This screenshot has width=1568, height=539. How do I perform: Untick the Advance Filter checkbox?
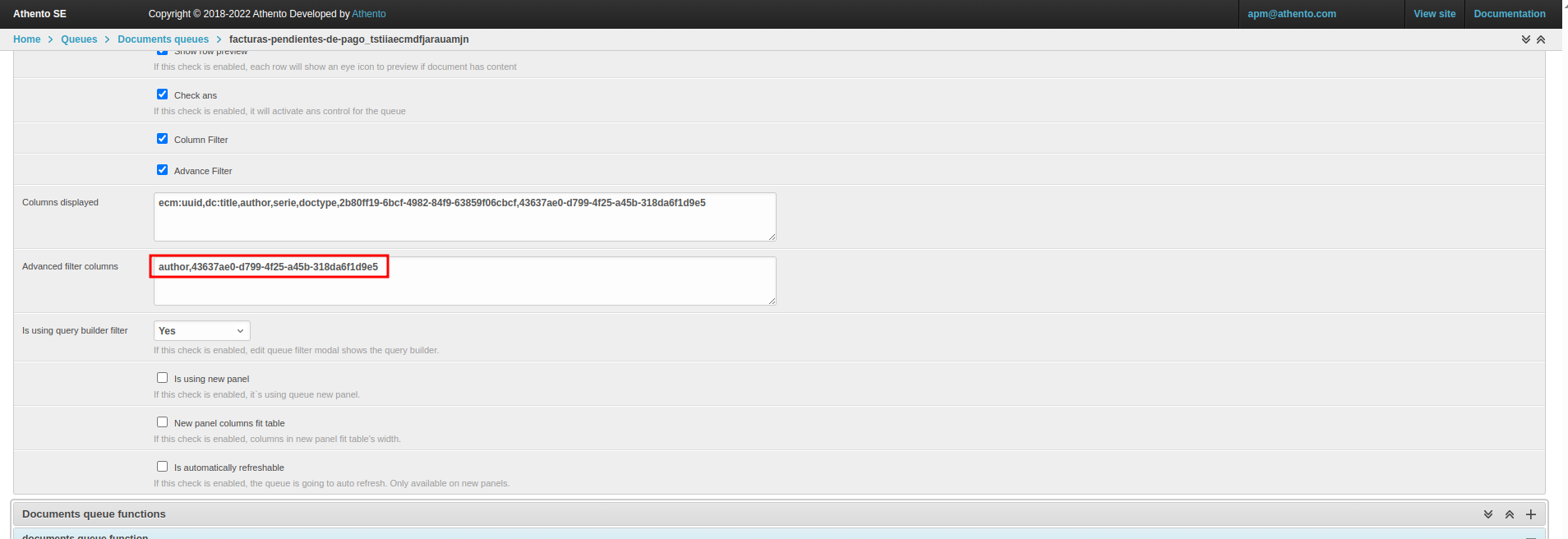coord(162,170)
